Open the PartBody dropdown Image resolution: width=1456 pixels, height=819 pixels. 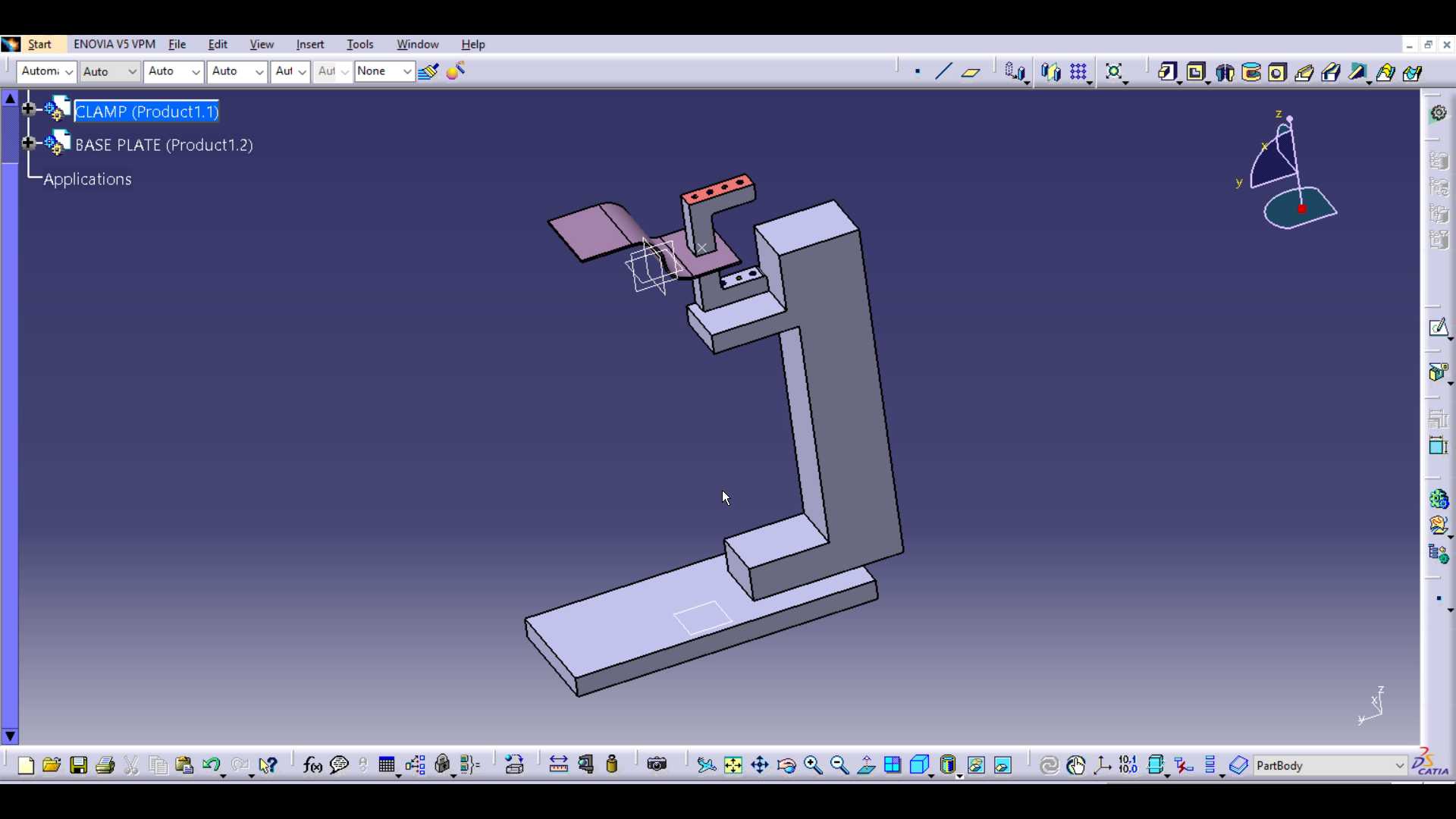(x=1331, y=766)
